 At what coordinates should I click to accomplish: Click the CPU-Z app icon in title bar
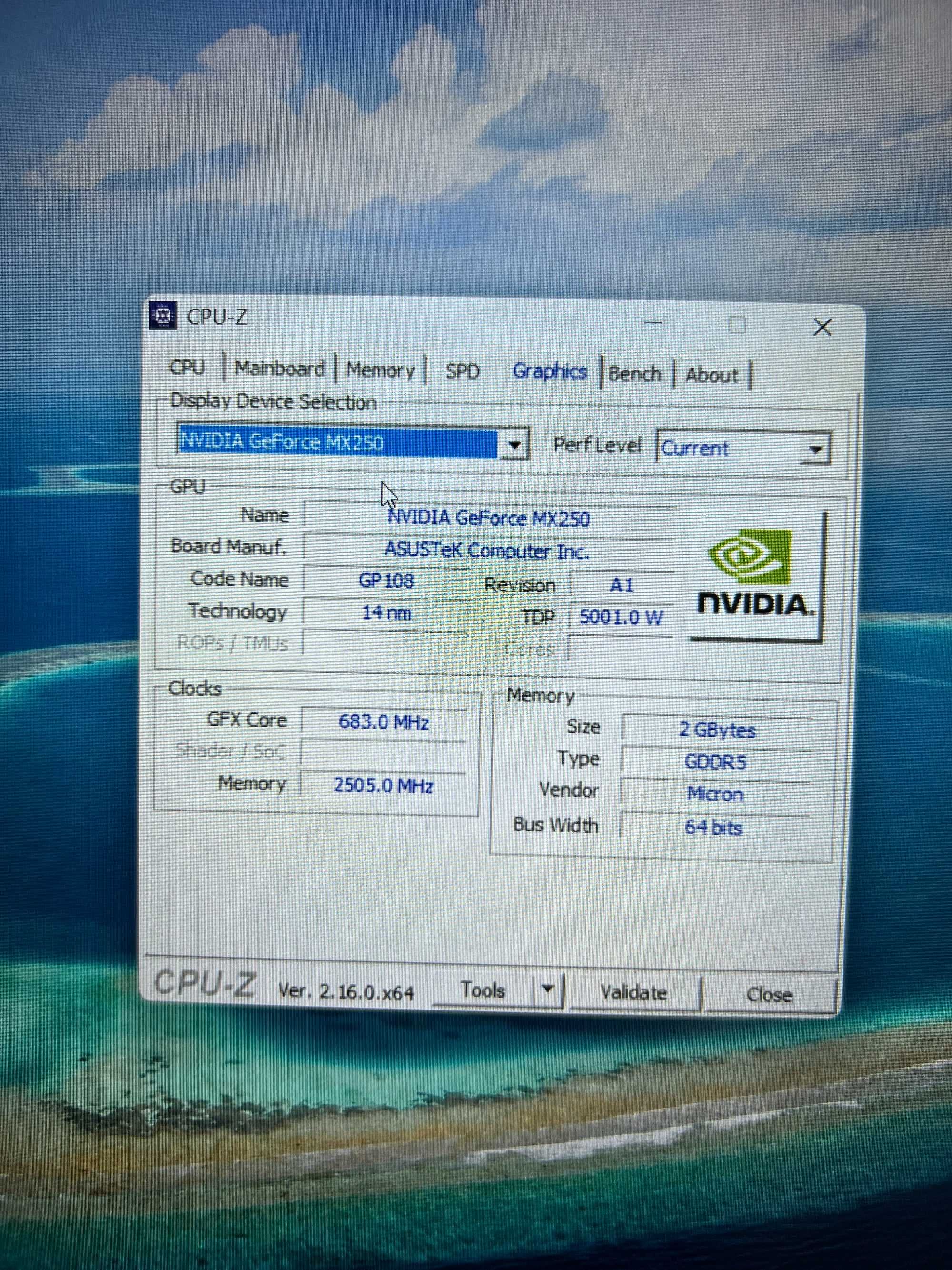pos(162,315)
